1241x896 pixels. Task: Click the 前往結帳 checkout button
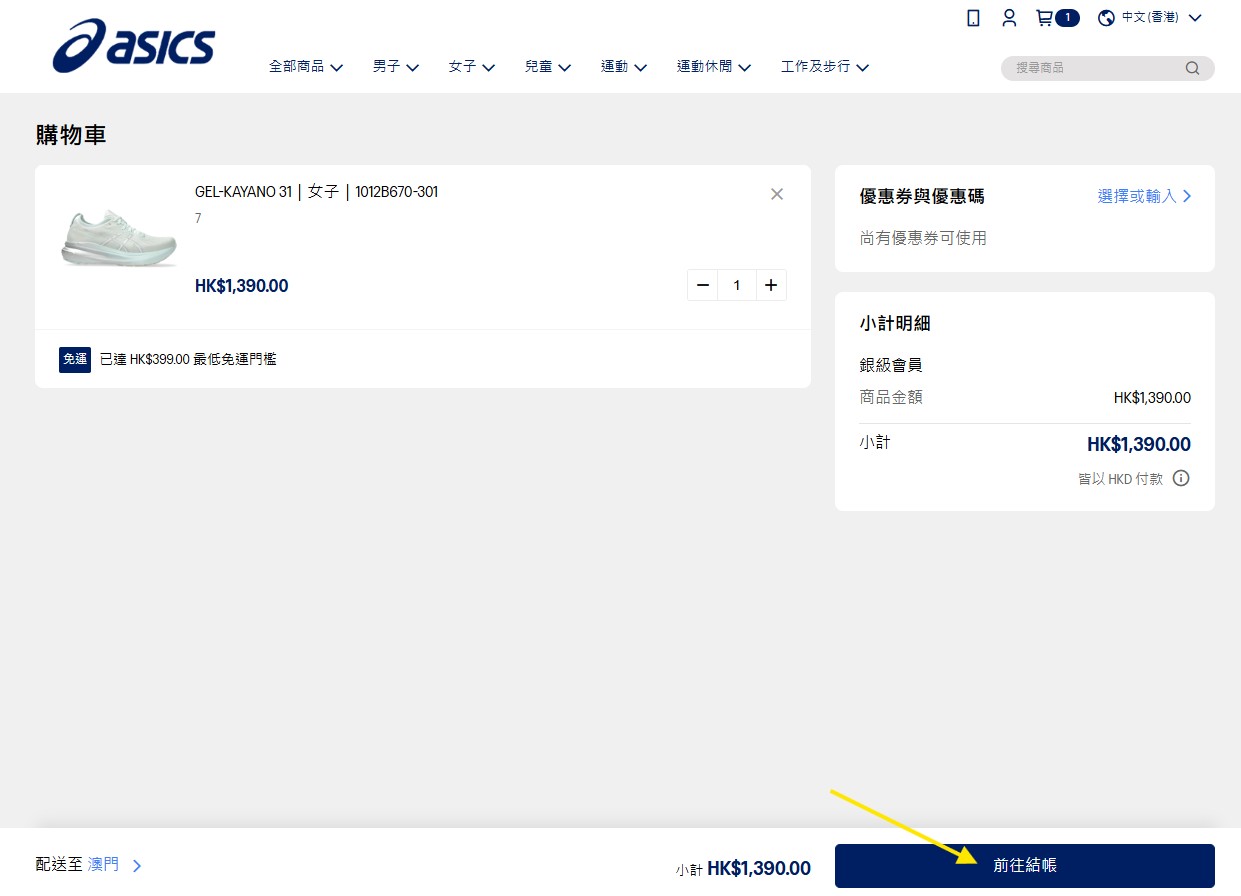(1025, 866)
